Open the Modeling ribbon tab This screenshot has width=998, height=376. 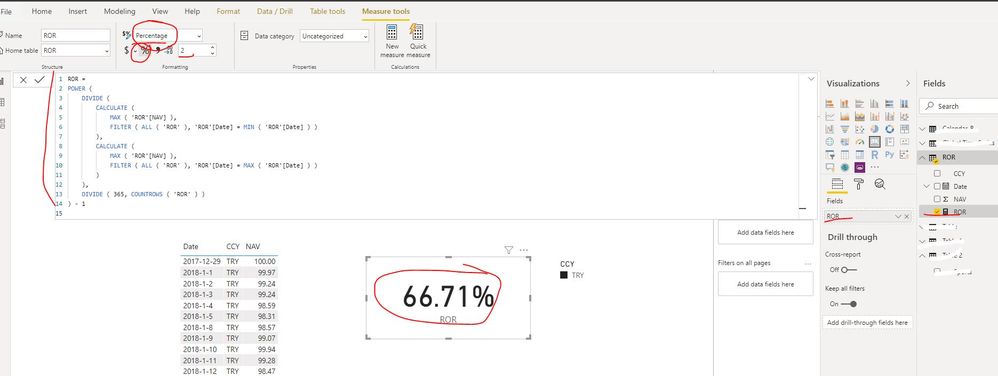click(x=120, y=11)
